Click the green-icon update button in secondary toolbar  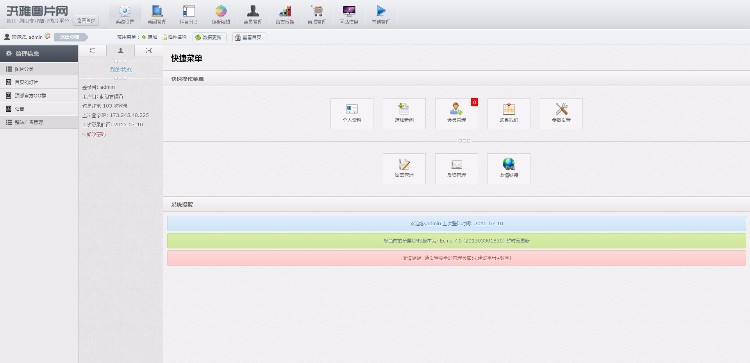[209, 37]
